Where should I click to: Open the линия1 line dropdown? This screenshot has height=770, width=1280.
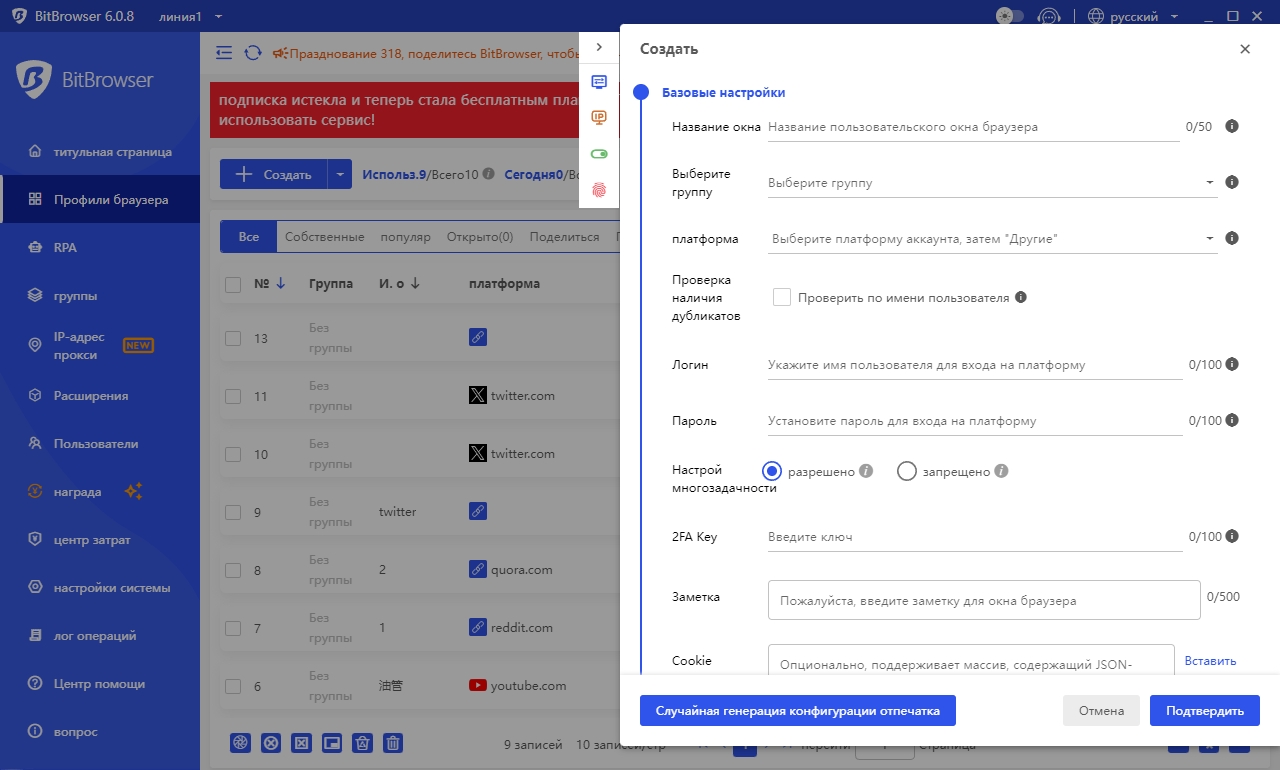[x=190, y=16]
